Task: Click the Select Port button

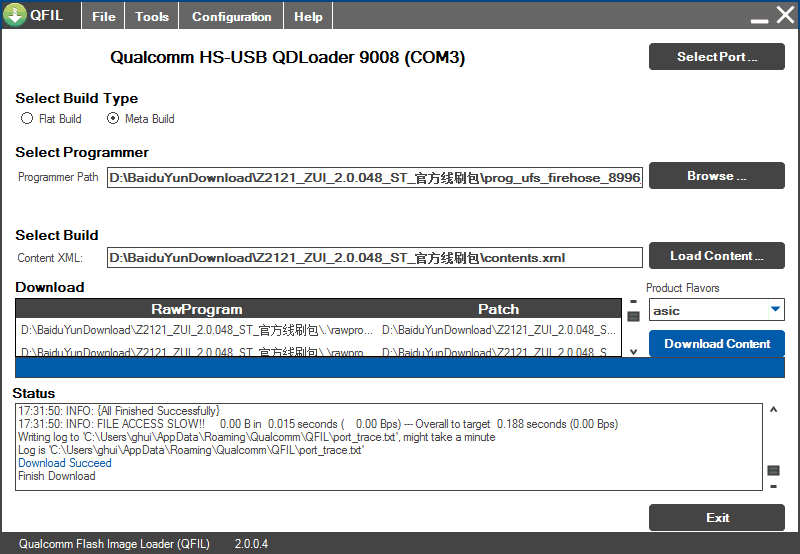Action: [x=716, y=57]
